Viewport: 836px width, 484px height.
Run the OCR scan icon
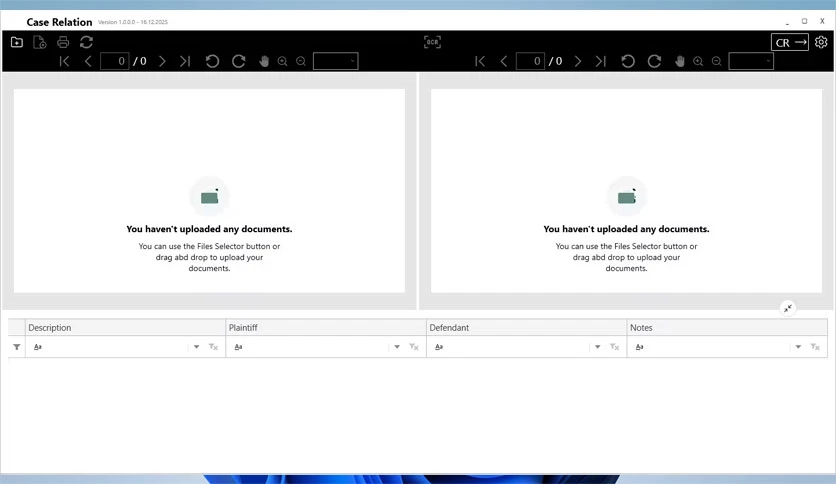[432, 42]
